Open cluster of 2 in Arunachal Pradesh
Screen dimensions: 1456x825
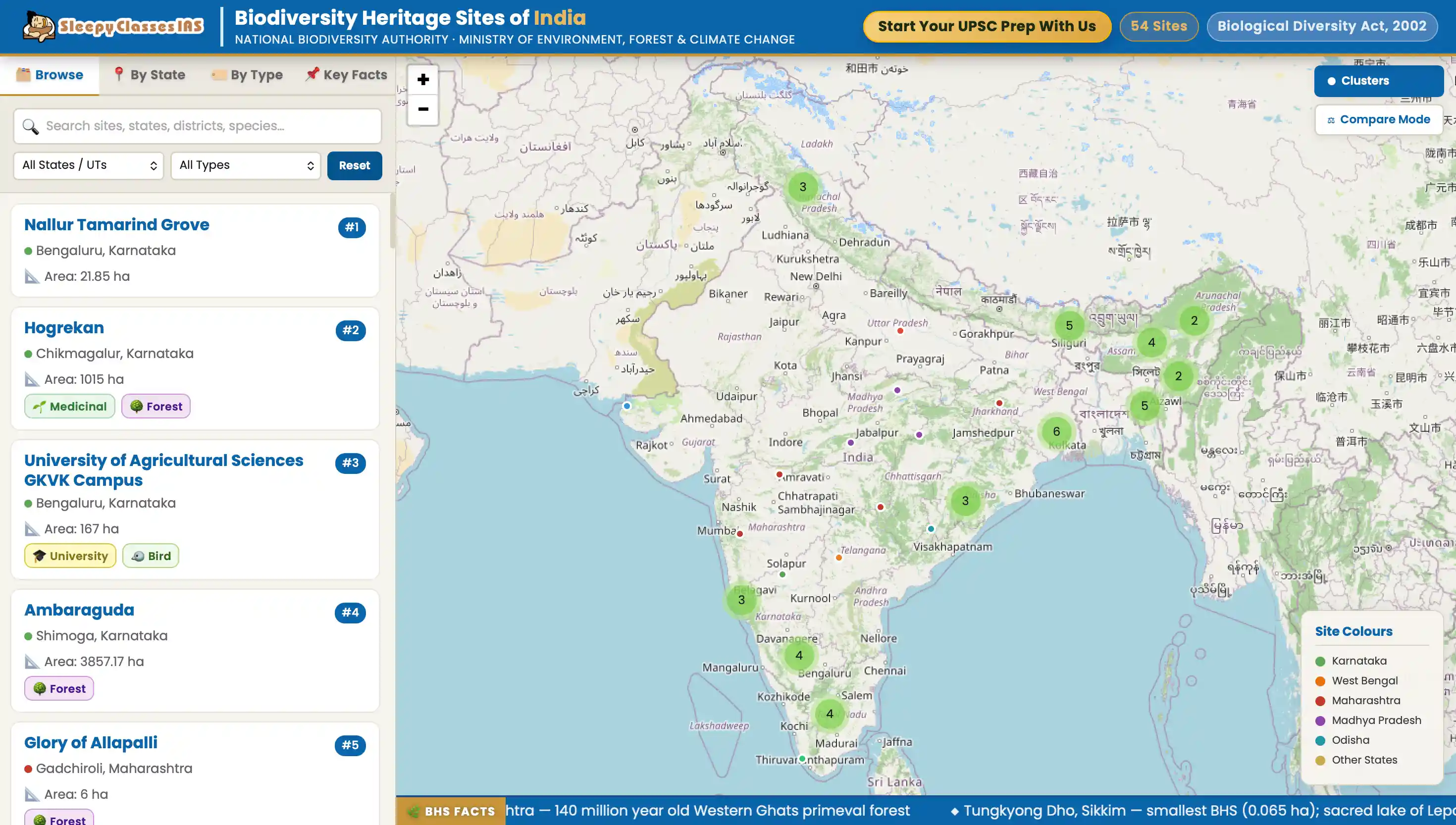[1194, 320]
